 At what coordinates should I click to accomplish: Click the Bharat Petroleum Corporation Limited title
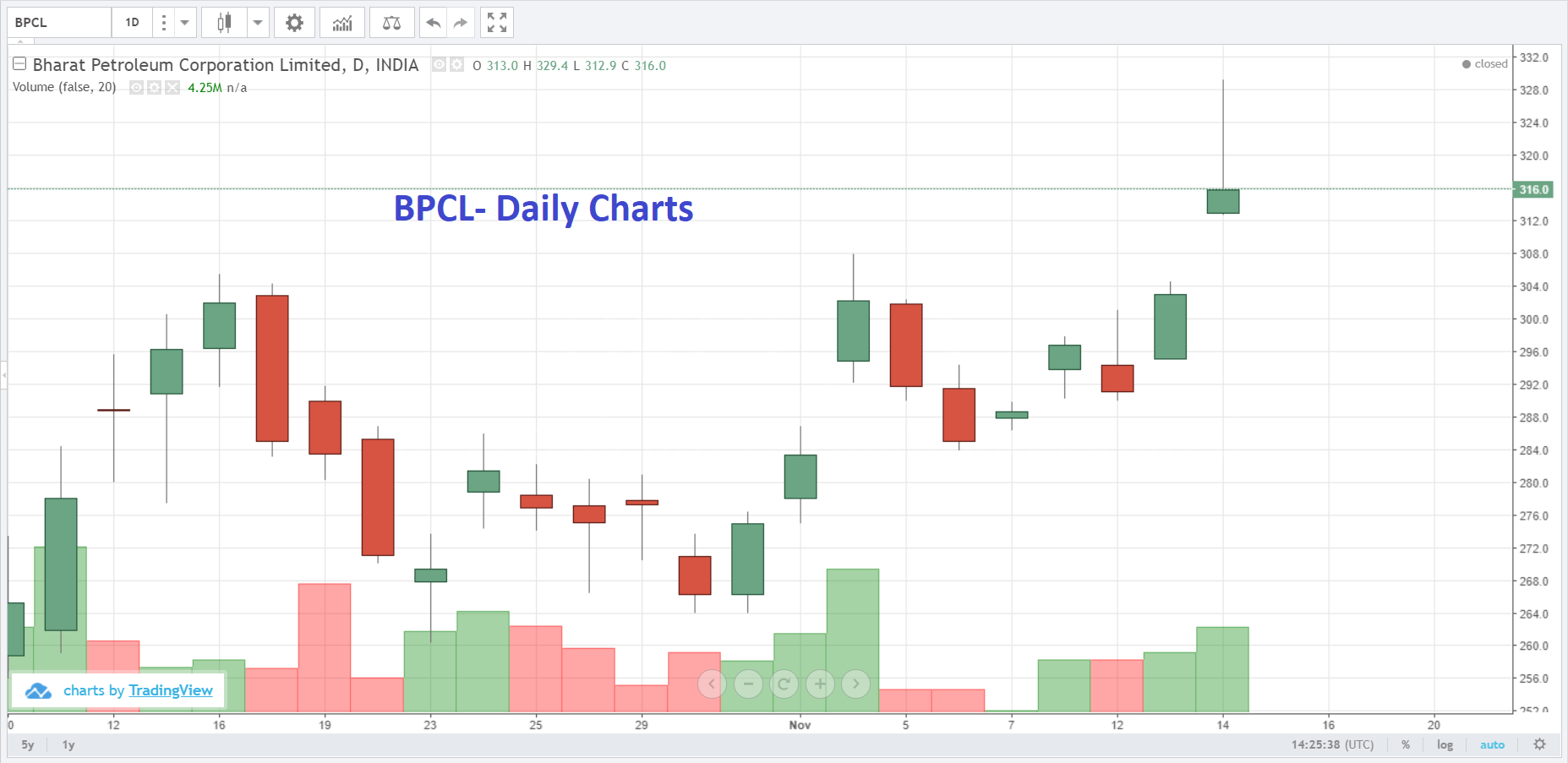coord(226,65)
